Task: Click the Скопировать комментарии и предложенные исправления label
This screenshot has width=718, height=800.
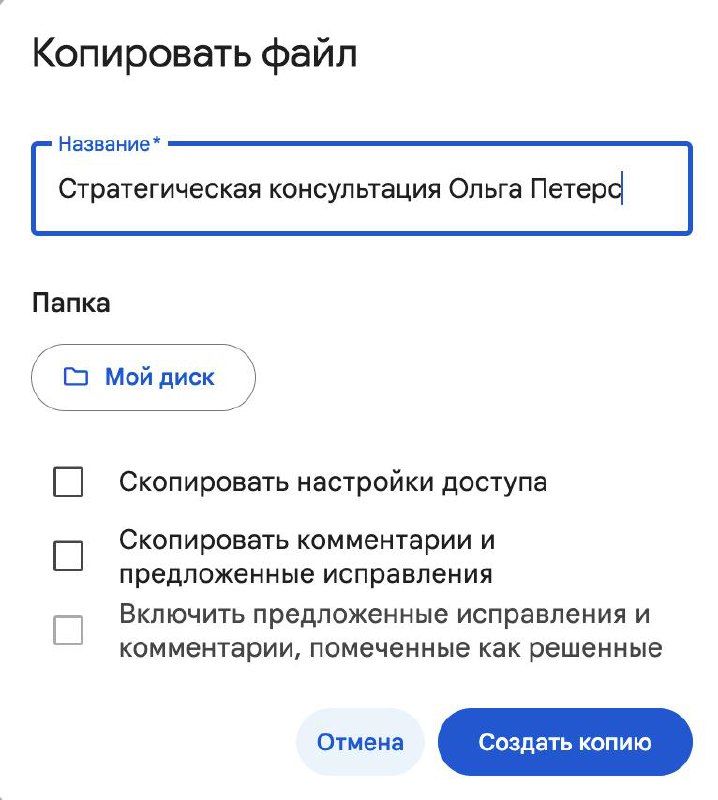Action: pyautogui.click(x=307, y=556)
